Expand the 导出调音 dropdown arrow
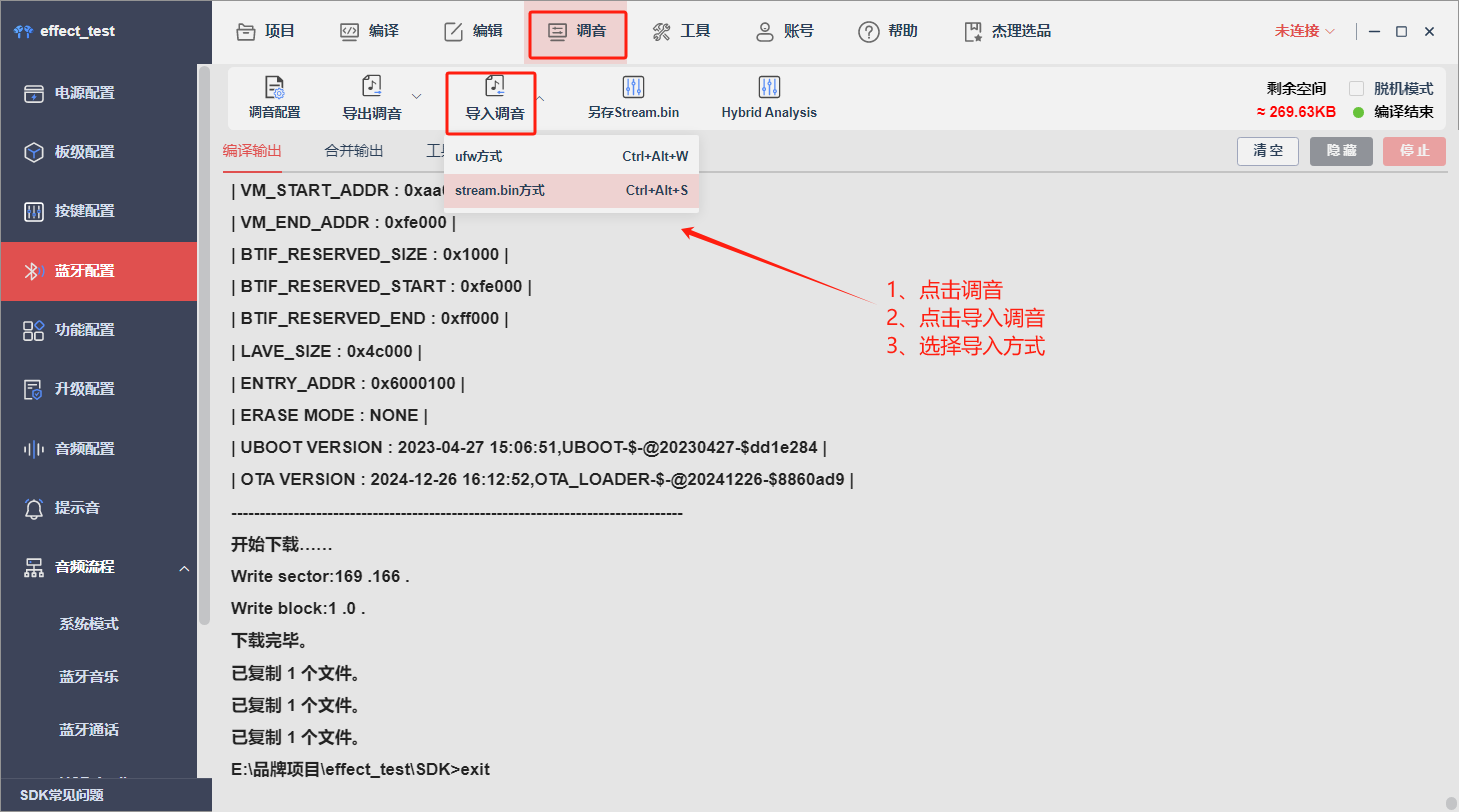This screenshot has height=812, width=1459. coord(416,97)
